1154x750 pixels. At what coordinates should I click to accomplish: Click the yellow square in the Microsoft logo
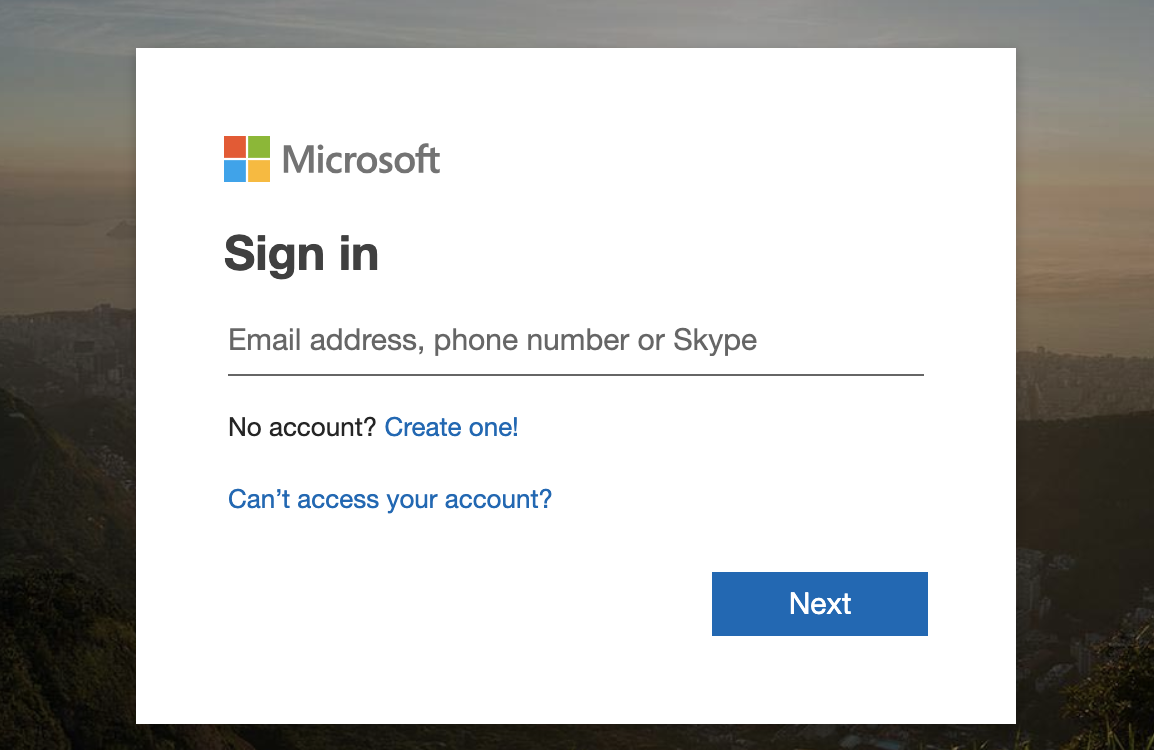(259, 171)
